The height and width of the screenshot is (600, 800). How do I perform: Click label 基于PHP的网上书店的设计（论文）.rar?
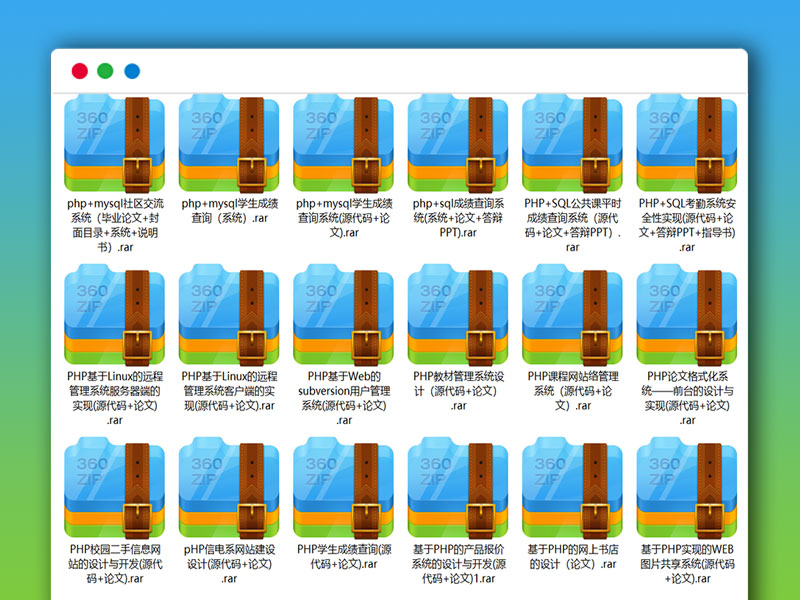(x=572, y=557)
